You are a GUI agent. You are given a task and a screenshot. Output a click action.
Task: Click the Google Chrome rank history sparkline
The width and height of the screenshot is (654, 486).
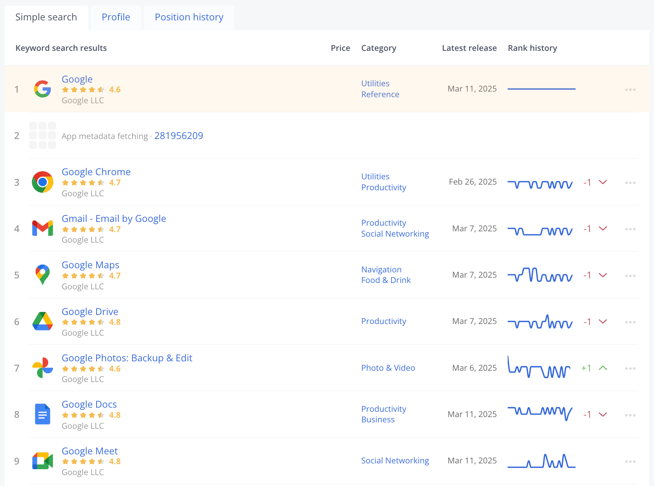pyautogui.click(x=540, y=184)
